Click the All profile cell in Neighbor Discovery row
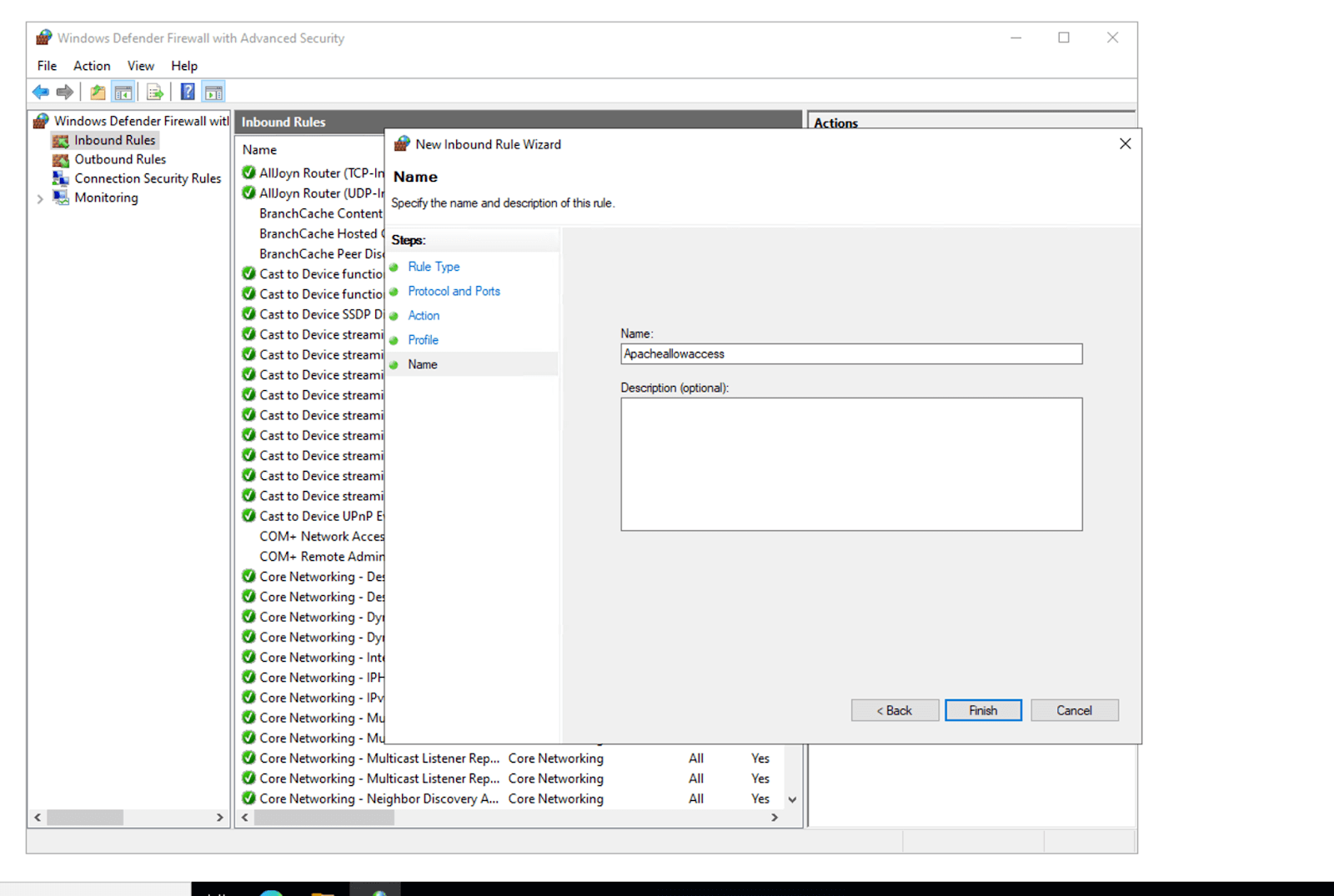Screen dimensions: 1334x896 [696, 798]
